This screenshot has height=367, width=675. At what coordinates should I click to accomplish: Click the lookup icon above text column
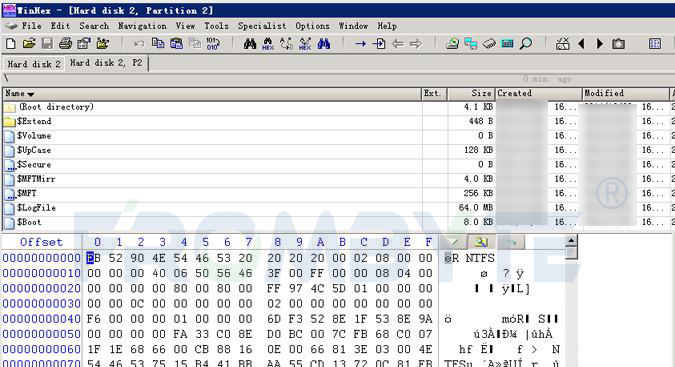click(481, 242)
